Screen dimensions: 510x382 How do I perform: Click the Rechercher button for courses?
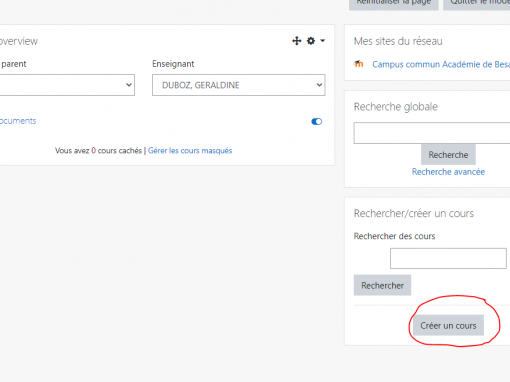[x=382, y=285]
